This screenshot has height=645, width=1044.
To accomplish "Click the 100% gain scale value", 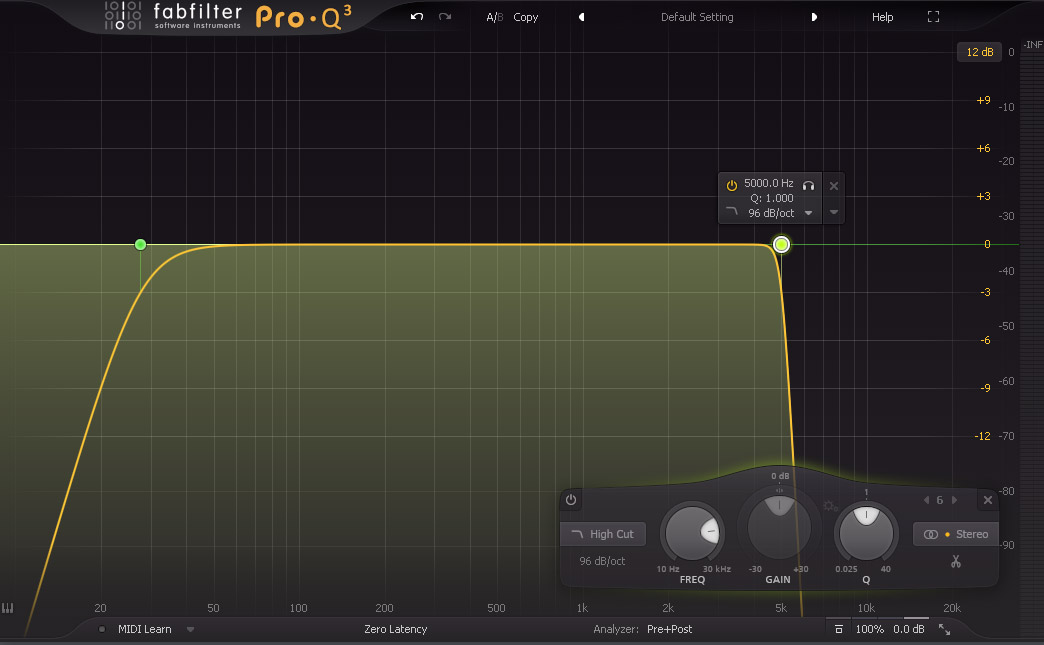I will 870,629.
